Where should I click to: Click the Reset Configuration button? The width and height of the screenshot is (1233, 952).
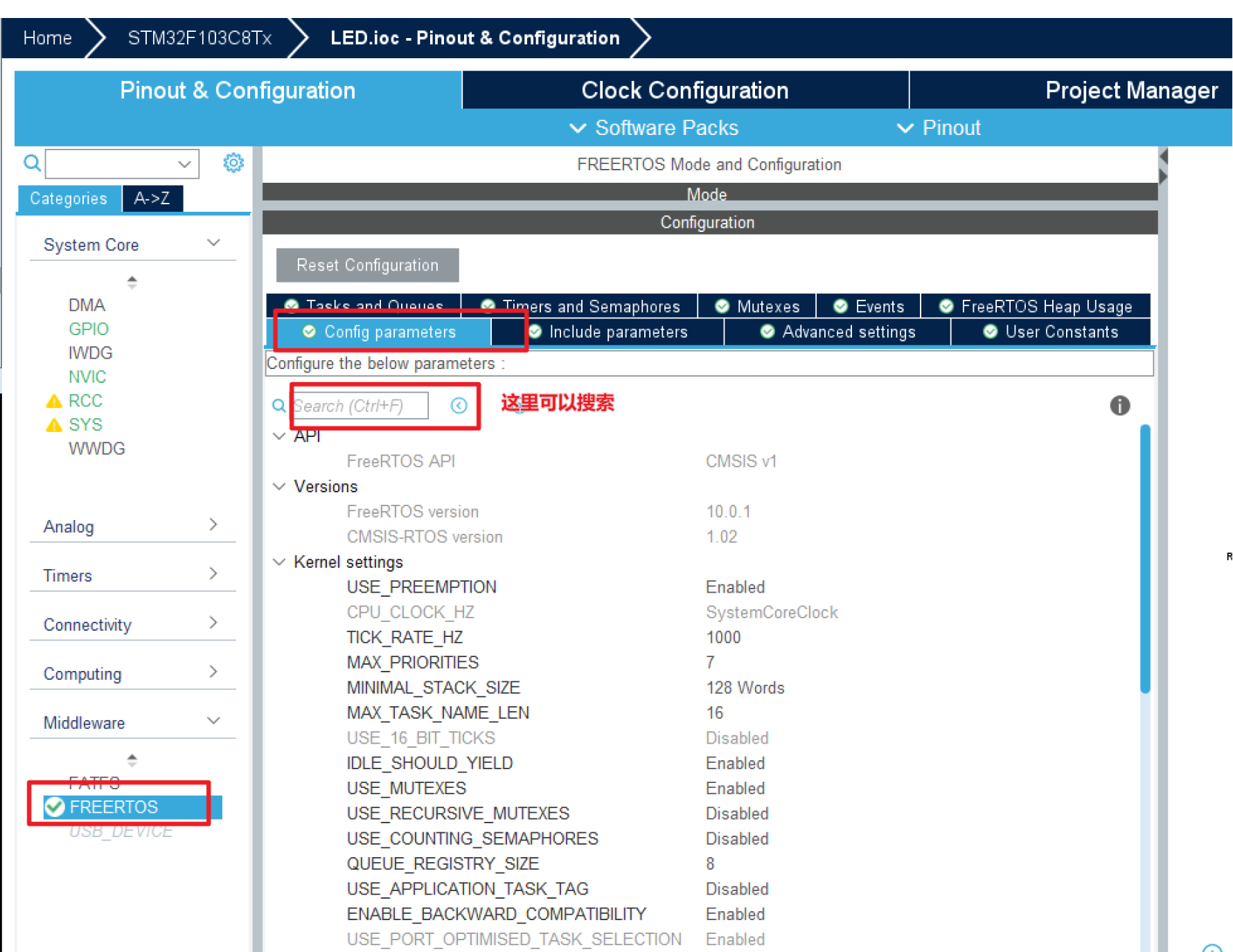(368, 265)
